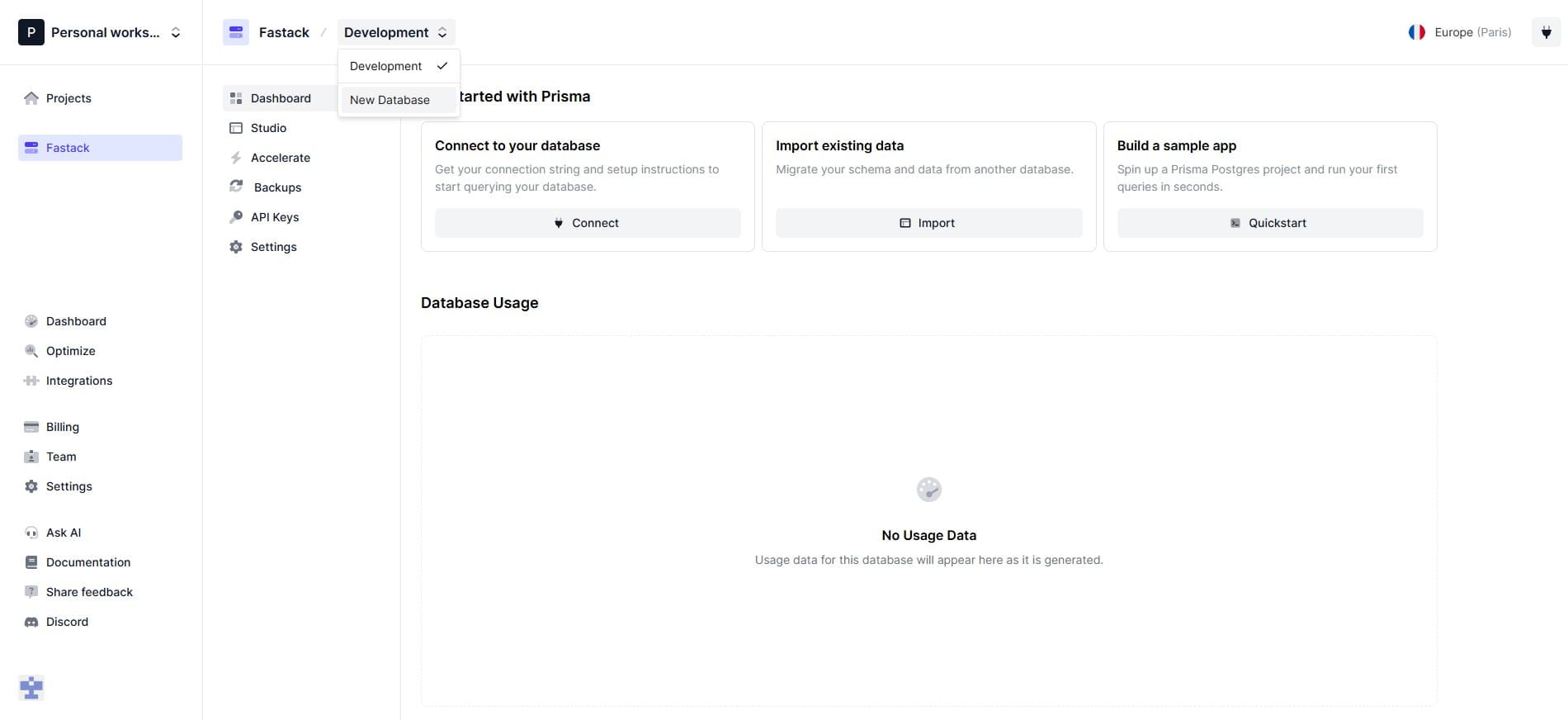This screenshot has width=1568, height=720.
Task: Click the Share feedback bubble icon
Action: [x=31, y=592]
